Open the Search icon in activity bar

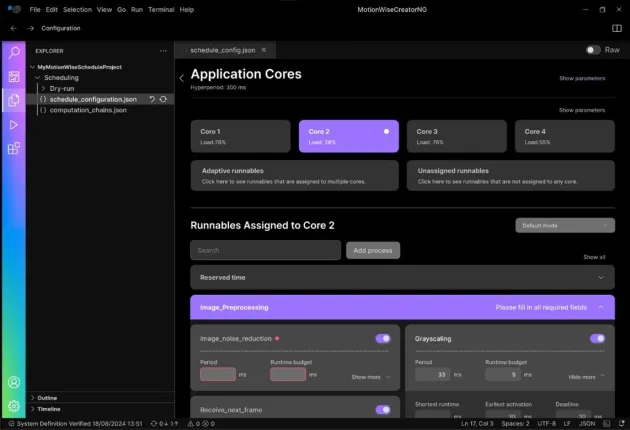(x=14, y=52)
